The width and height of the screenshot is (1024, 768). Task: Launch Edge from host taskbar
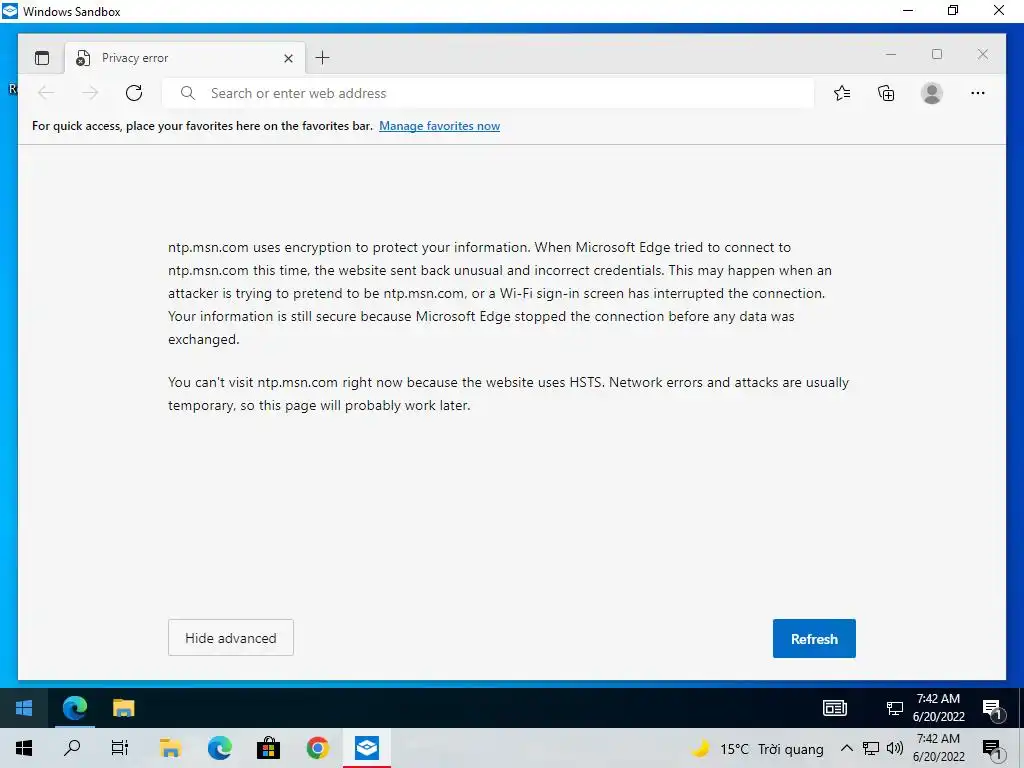(219, 748)
